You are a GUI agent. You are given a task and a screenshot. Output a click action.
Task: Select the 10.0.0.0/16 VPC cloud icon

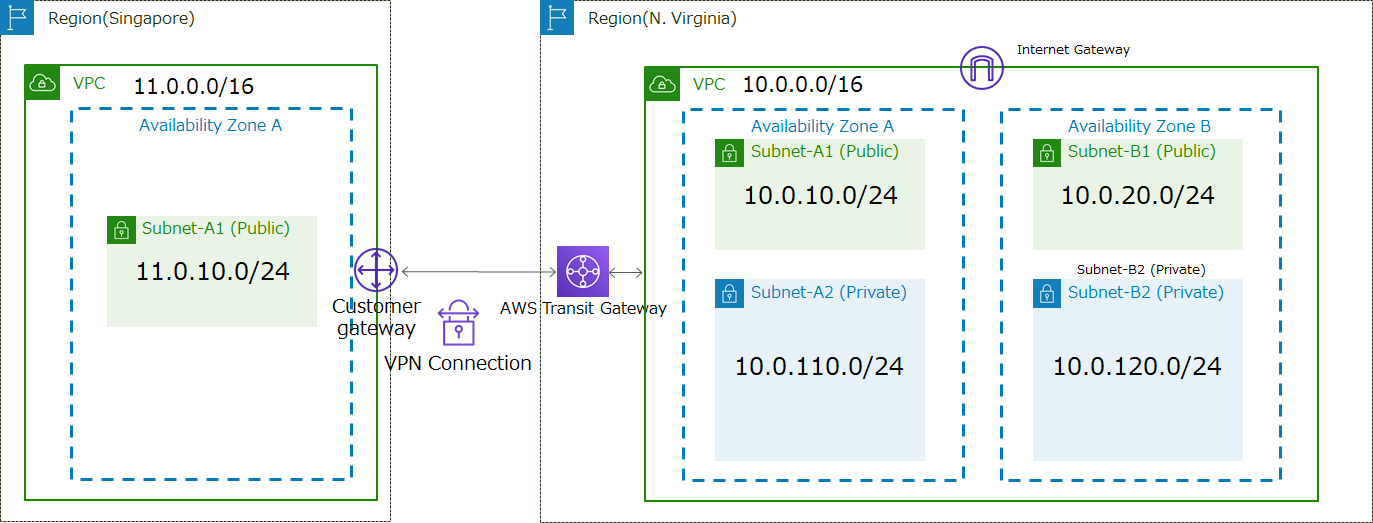point(662,84)
